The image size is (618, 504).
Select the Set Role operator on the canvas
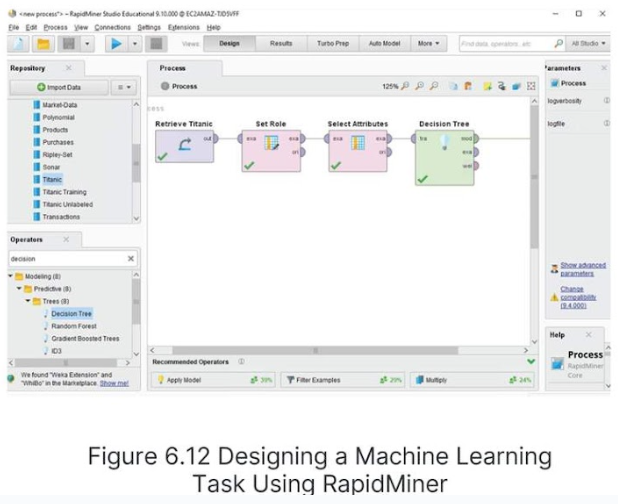point(271,151)
